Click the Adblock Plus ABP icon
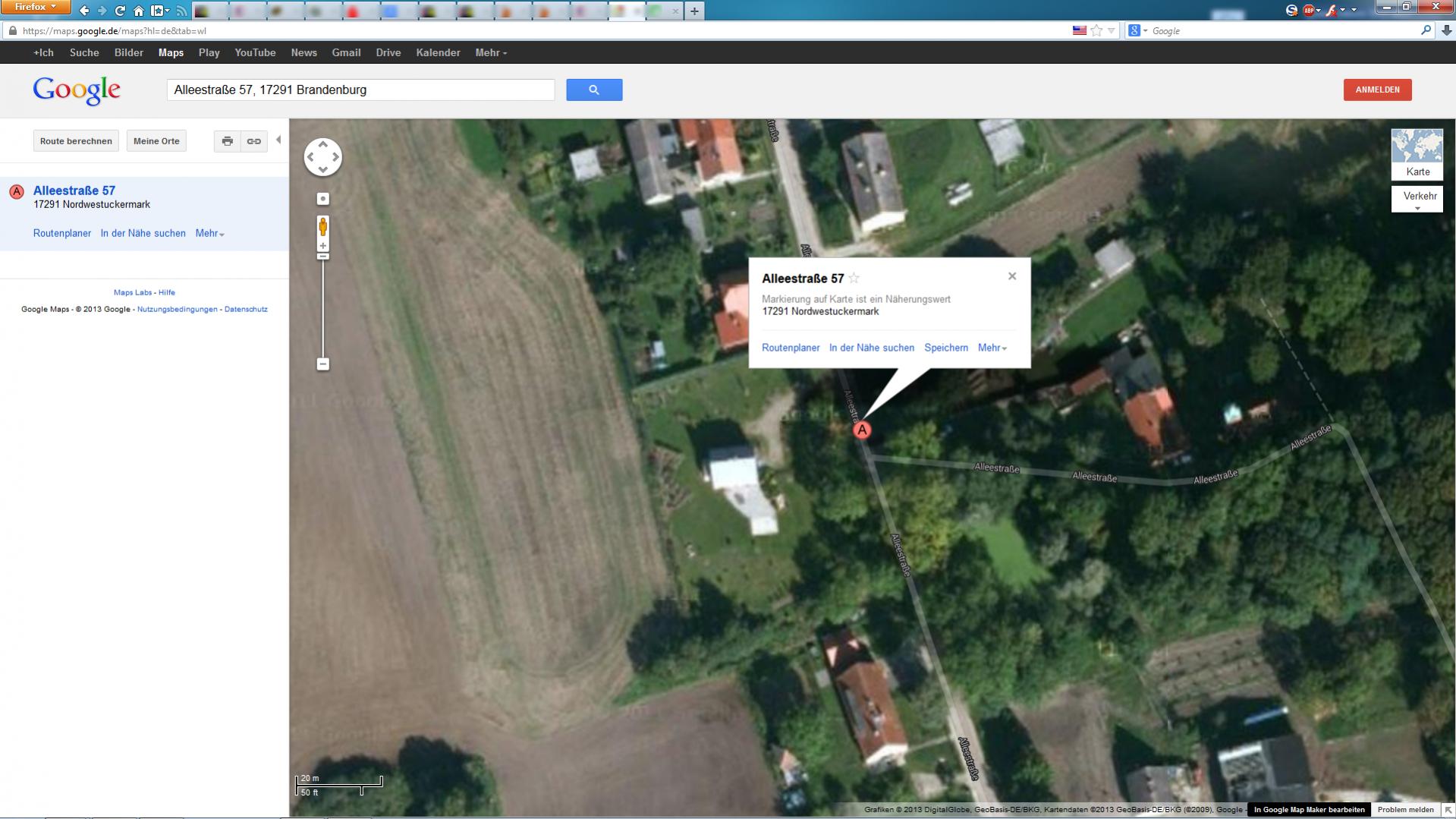Image resolution: width=1456 pixels, height=819 pixels. [x=1308, y=10]
